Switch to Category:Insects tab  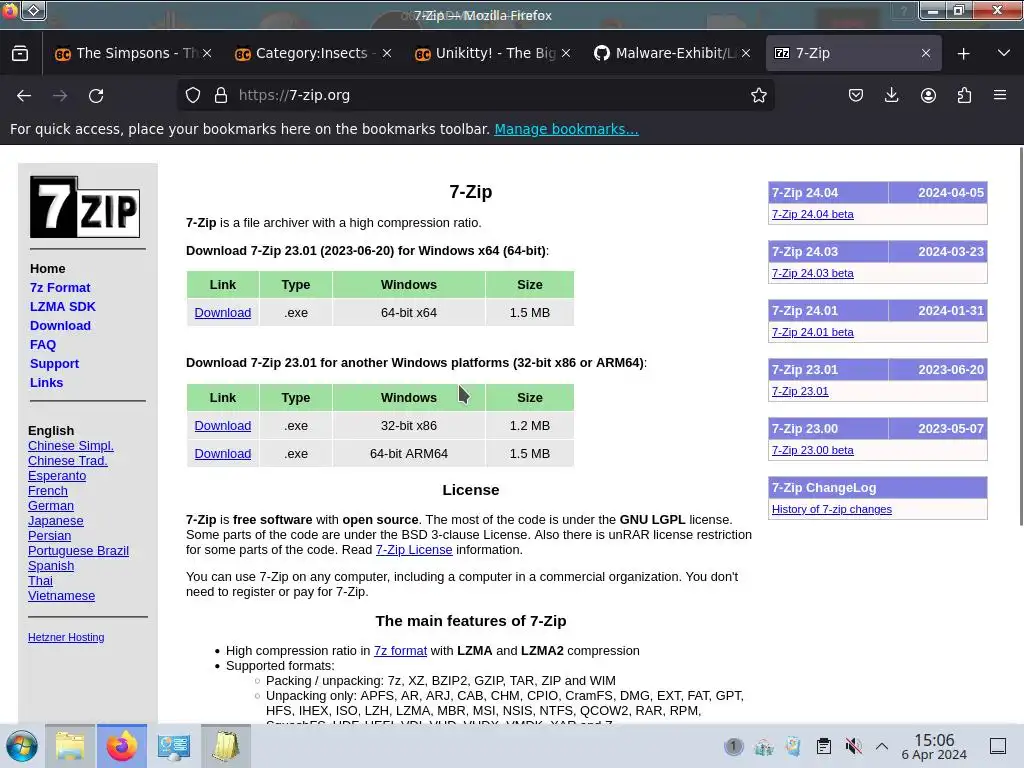tap(313, 54)
